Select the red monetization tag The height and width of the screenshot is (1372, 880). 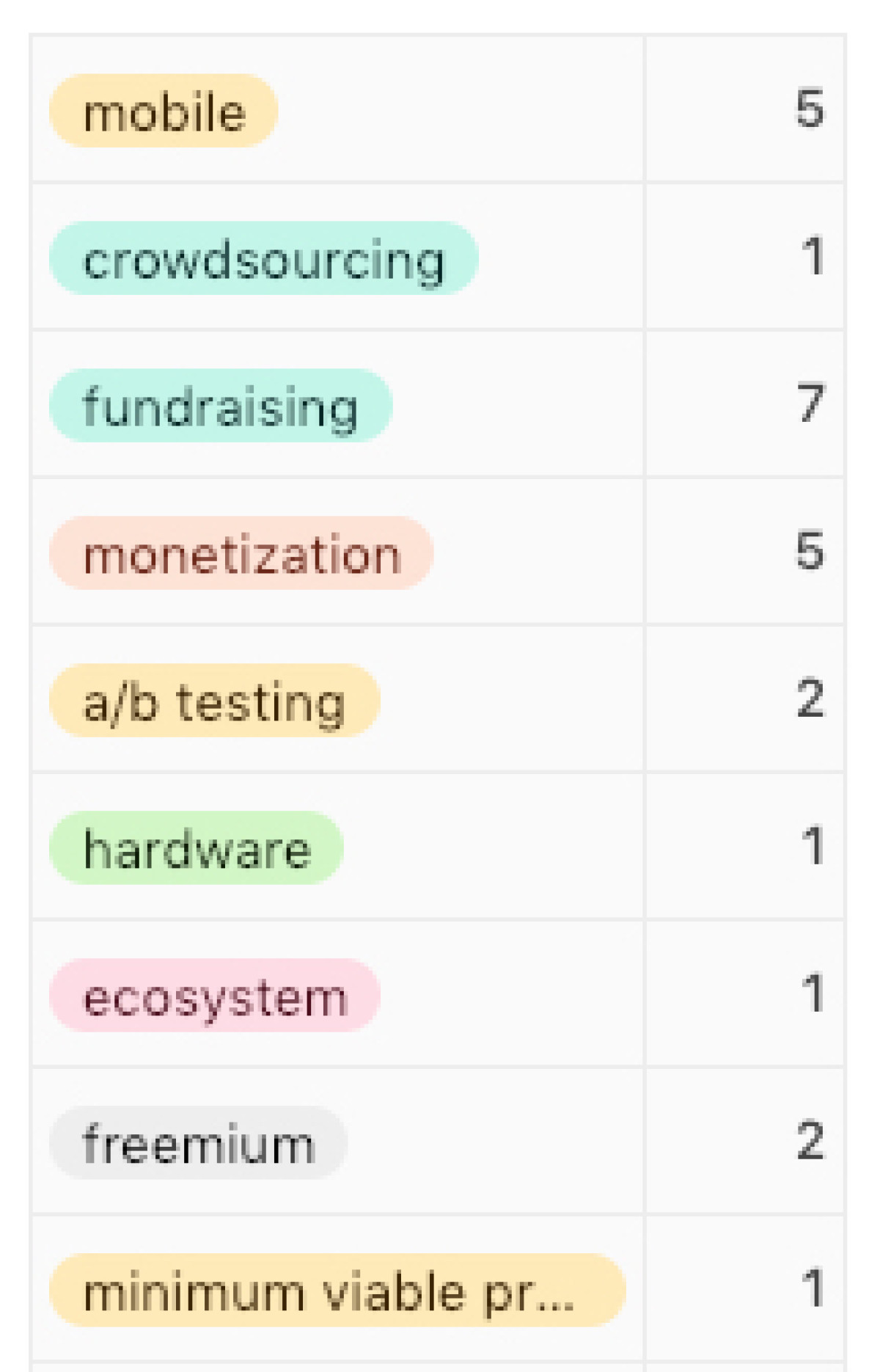pos(241,553)
